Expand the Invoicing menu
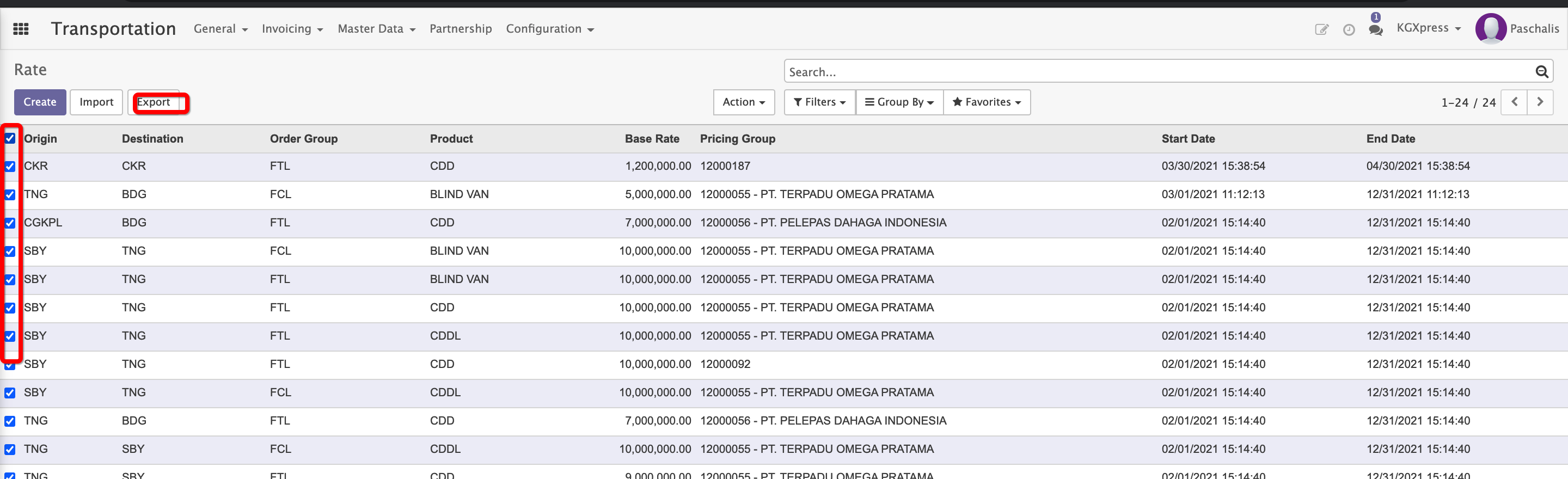 pos(292,29)
